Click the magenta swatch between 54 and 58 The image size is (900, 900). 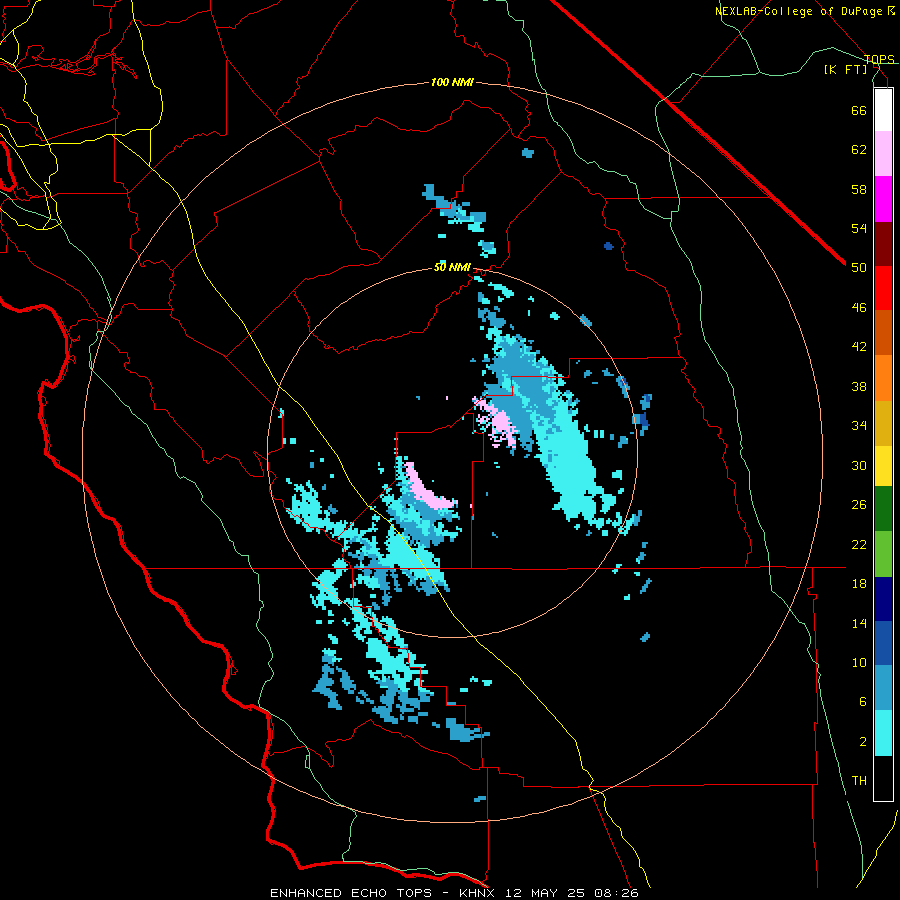tap(883, 199)
